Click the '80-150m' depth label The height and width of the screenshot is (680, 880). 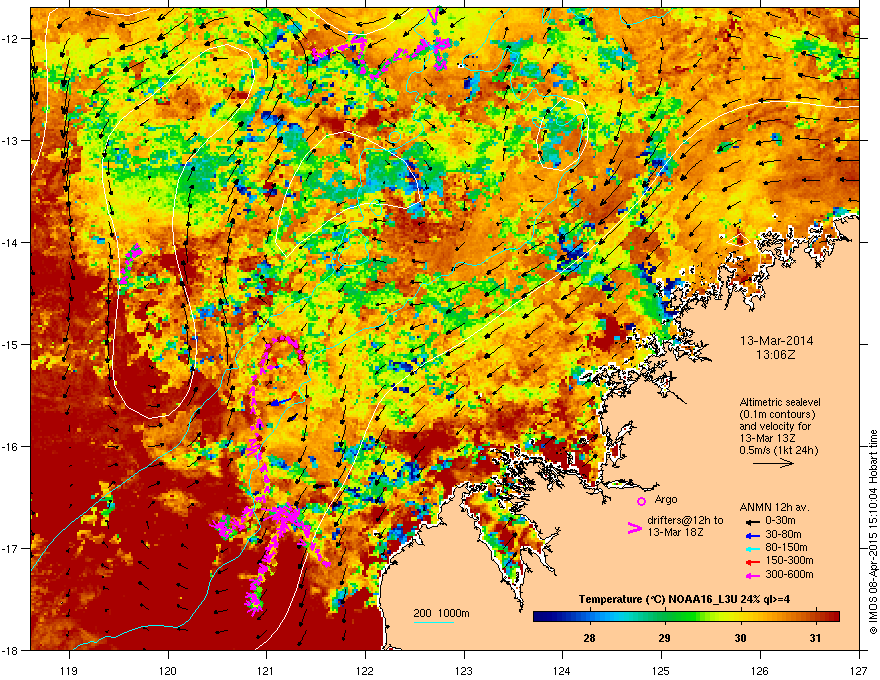tap(786, 548)
